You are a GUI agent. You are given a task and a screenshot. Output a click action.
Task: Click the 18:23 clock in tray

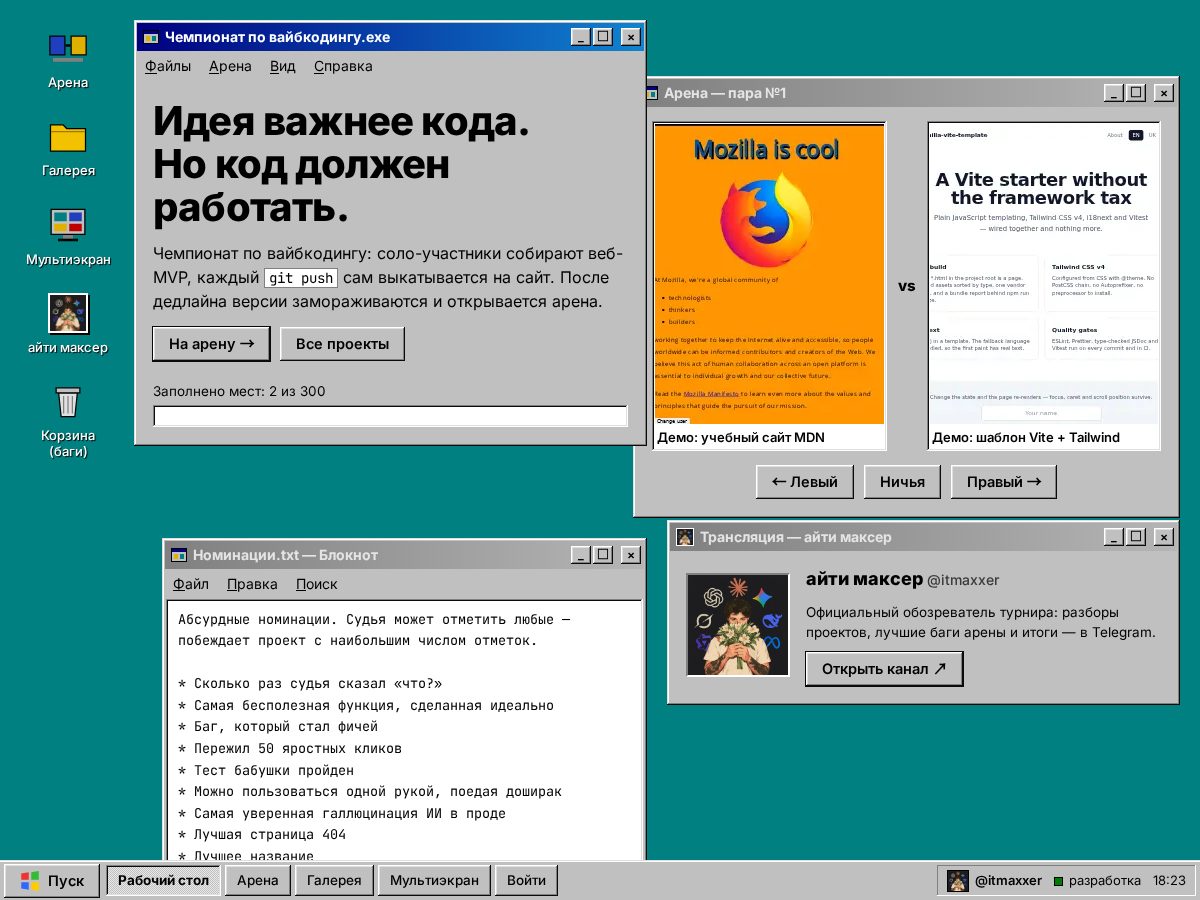click(1169, 881)
